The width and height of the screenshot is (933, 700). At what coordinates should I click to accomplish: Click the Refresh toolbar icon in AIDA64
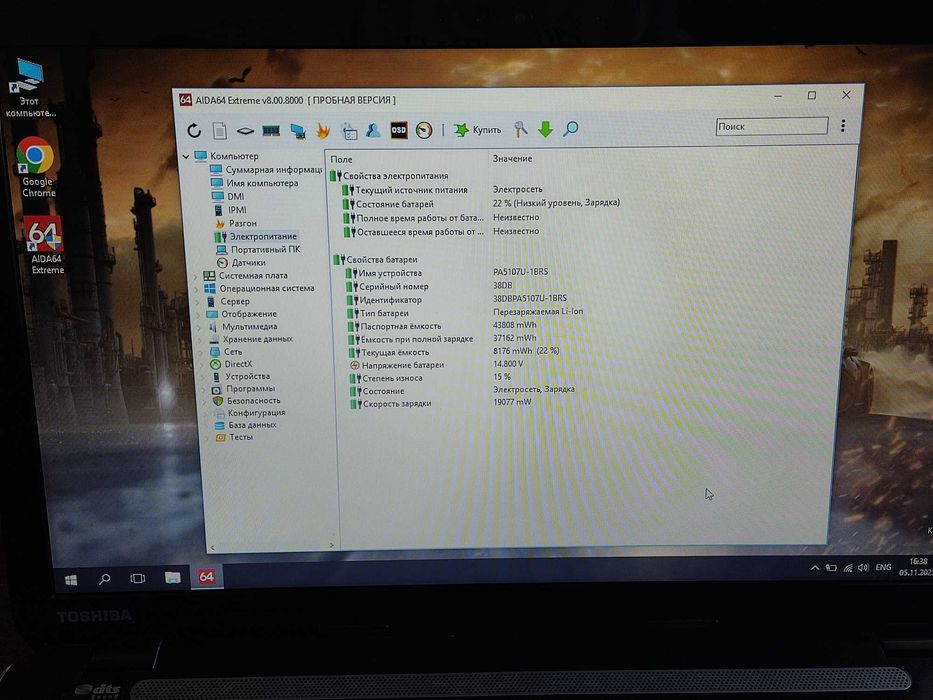pos(194,130)
